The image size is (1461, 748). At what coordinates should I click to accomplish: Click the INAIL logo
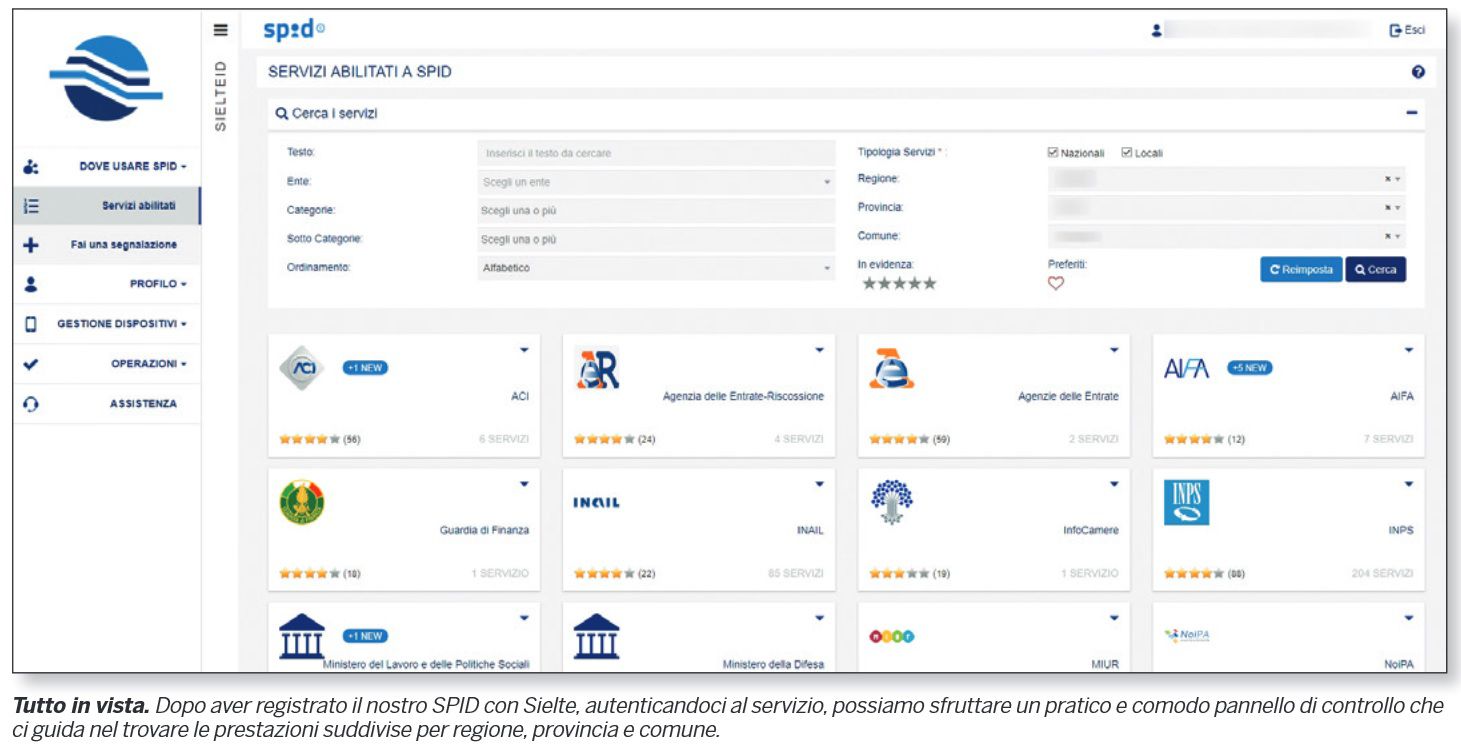(x=597, y=503)
